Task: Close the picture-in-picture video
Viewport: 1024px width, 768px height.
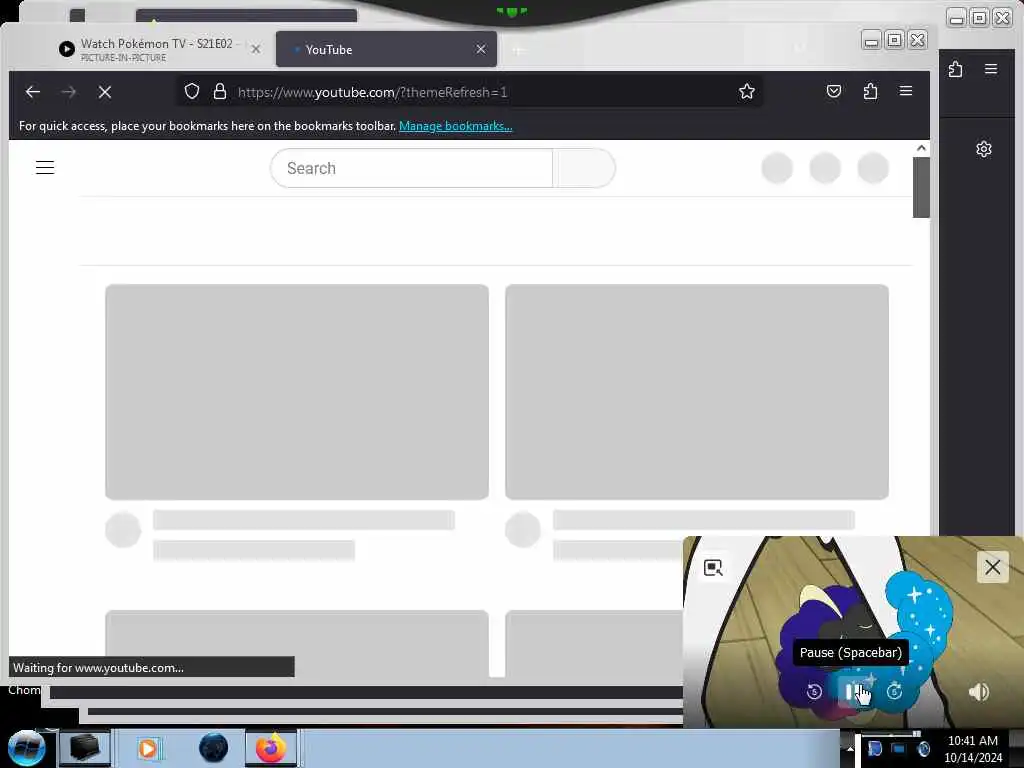Action: (993, 567)
